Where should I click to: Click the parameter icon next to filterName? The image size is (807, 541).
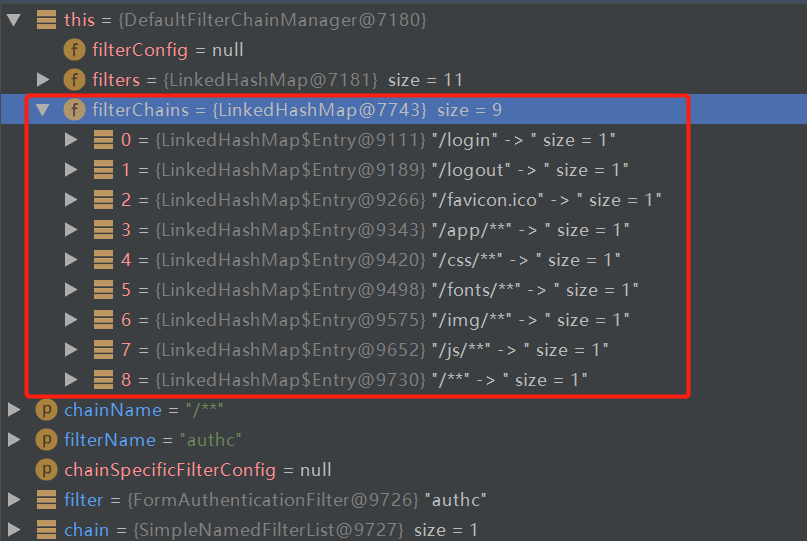point(46,440)
